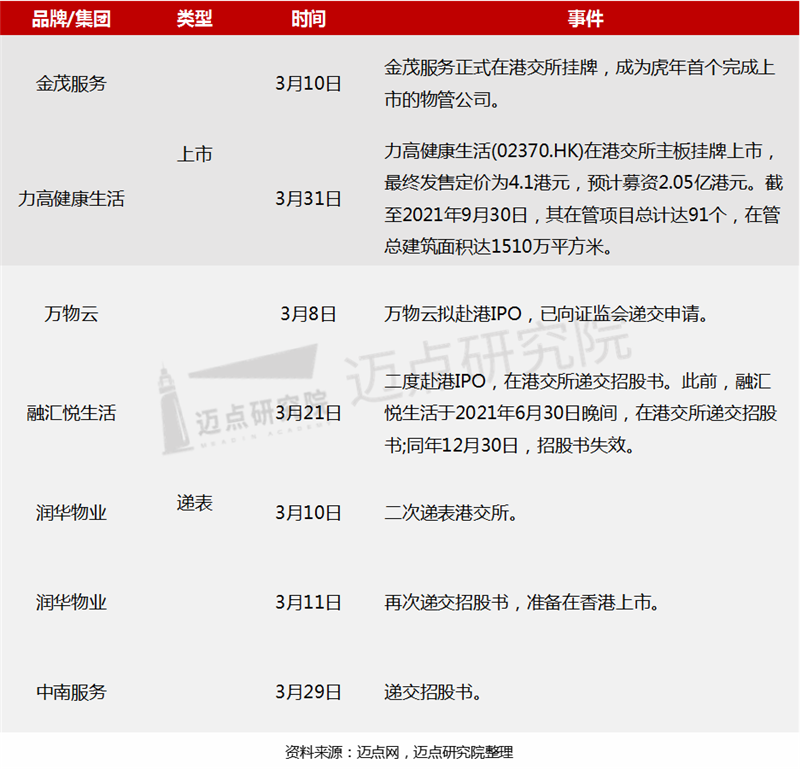Click the 万物云 brand cell
The width and height of the screenshot is (800, 769).
click(71, 314)
